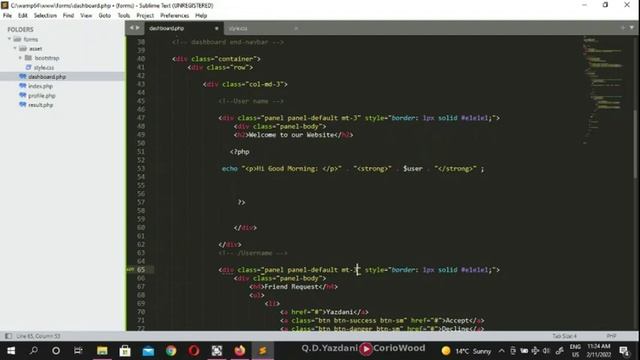Open taskbar Search
This screenshot has width=640, height=360.
click(34, 351)
